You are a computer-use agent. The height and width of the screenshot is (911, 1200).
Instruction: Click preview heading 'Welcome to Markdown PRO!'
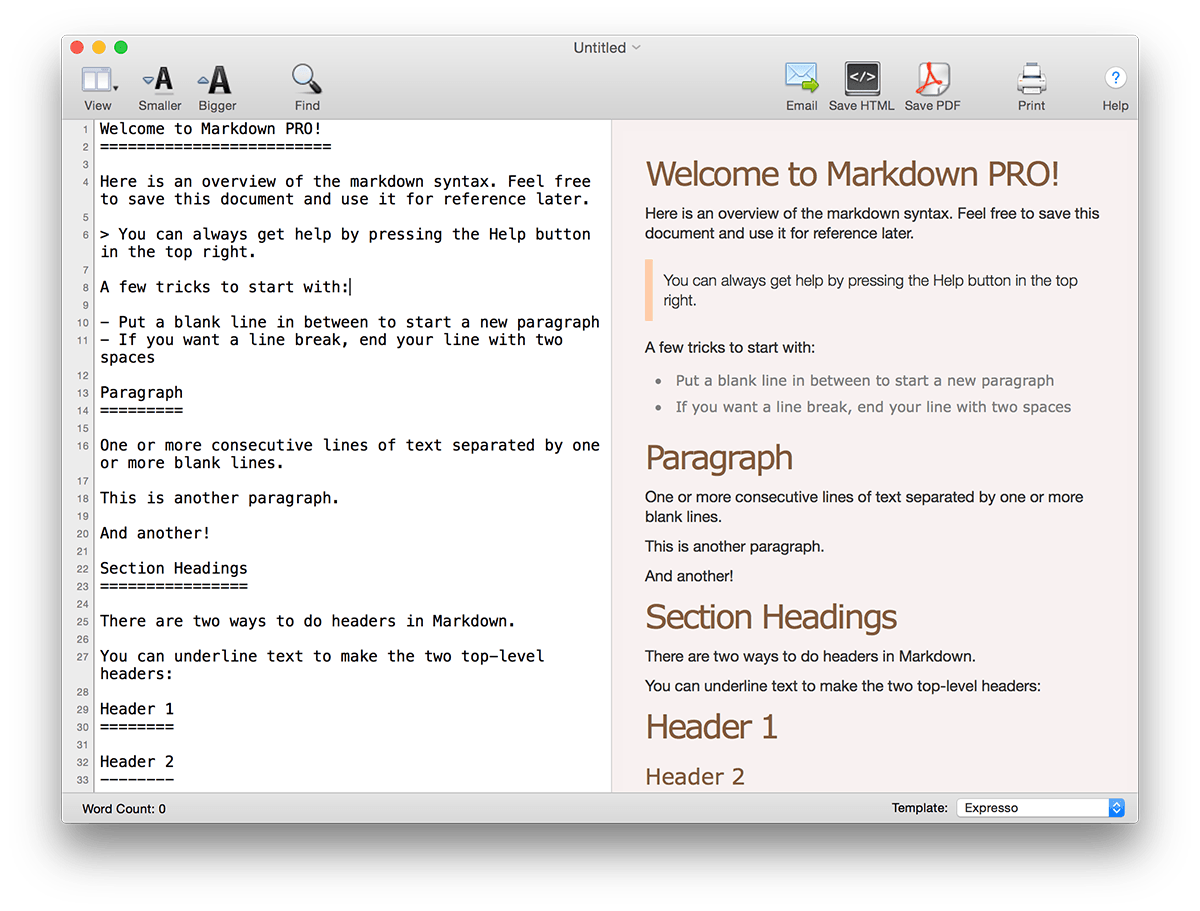[852, 174]
